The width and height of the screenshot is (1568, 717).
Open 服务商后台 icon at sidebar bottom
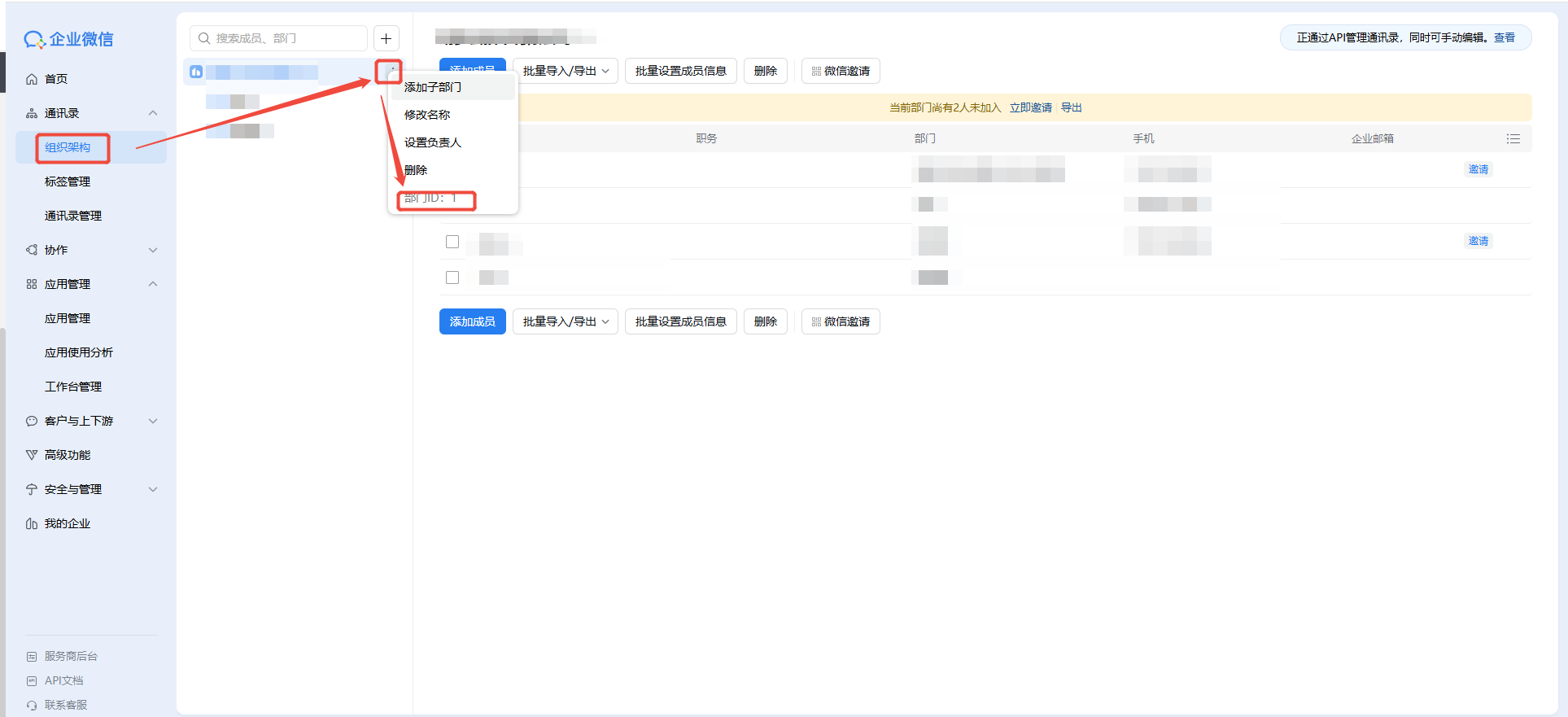click(32, 656)
